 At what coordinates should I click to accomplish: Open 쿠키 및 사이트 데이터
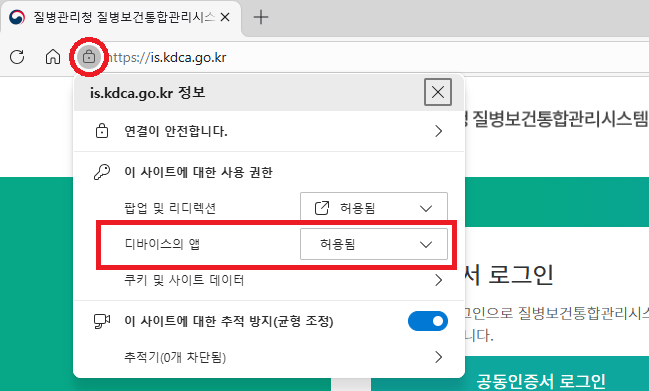pyautogui.click(x=269, y=280)
